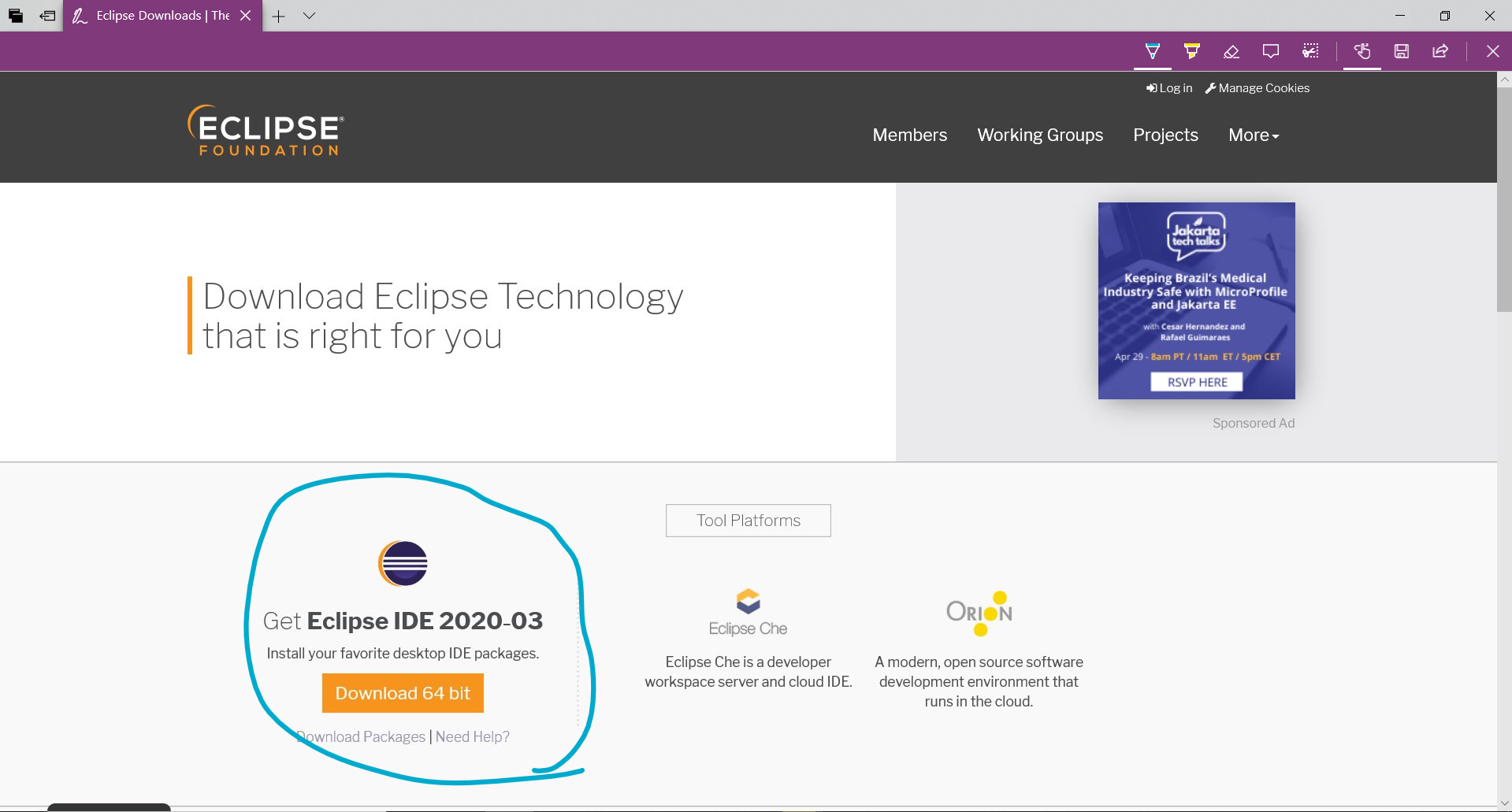Select the yellow highlighter tool

pos(1191,52)
